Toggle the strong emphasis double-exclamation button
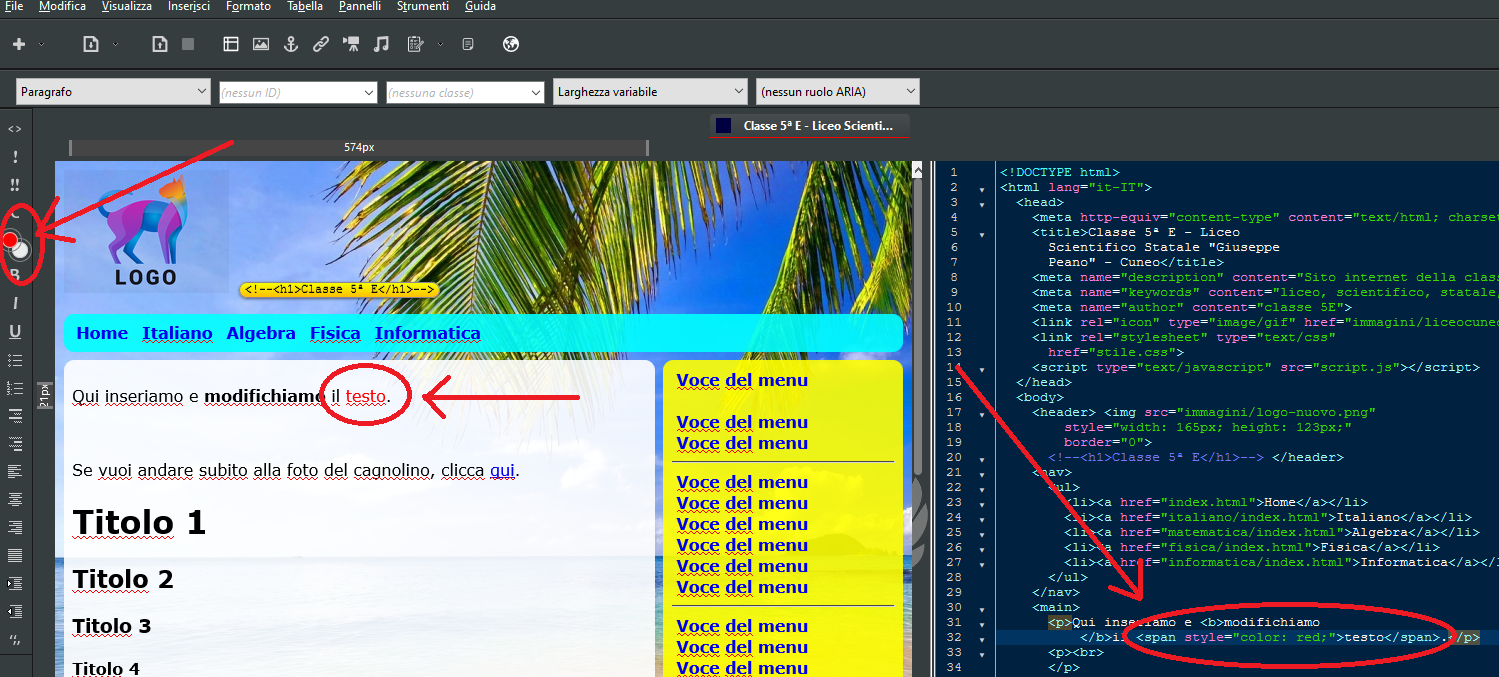 click(x=15, y=185)
